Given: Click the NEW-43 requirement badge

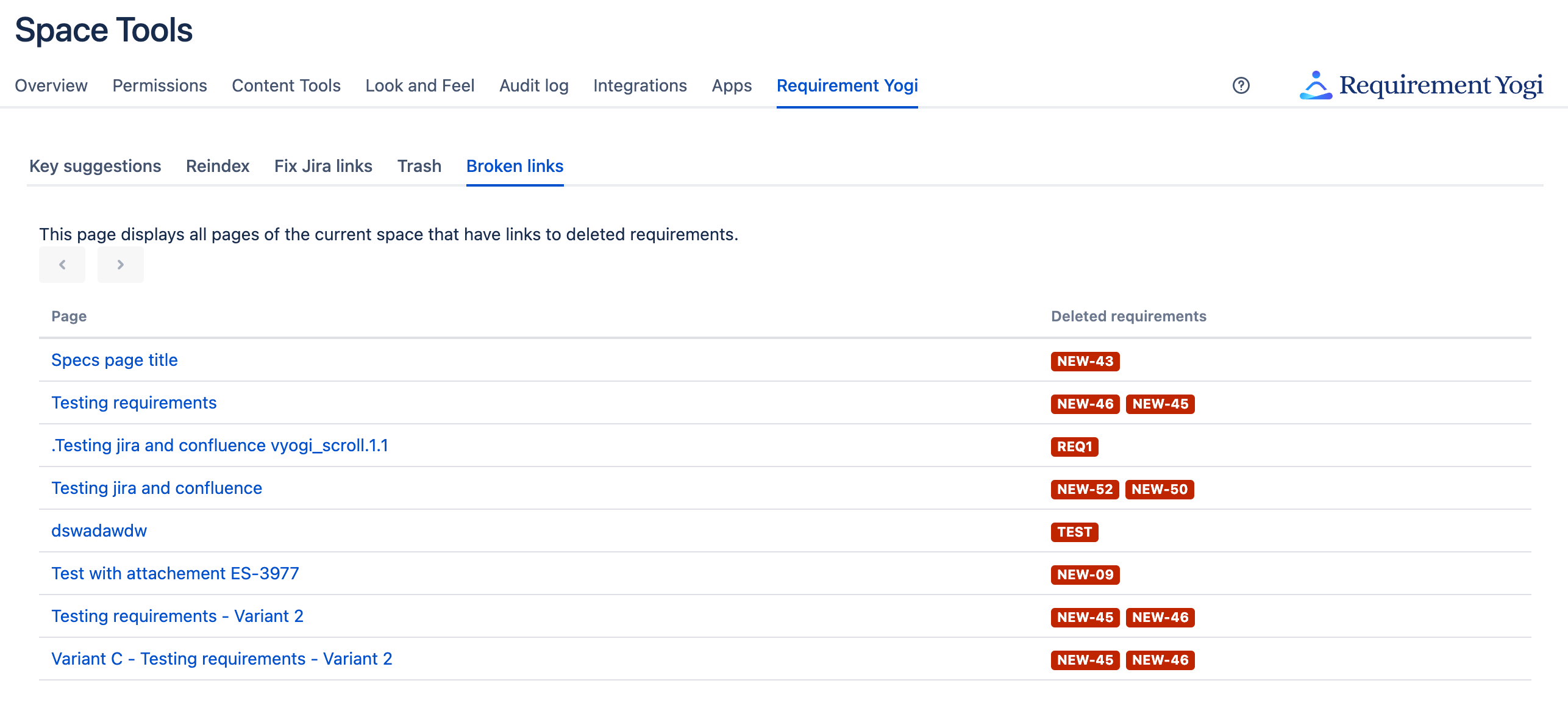Looking at the screenshot, I should tap(1085, 361).
